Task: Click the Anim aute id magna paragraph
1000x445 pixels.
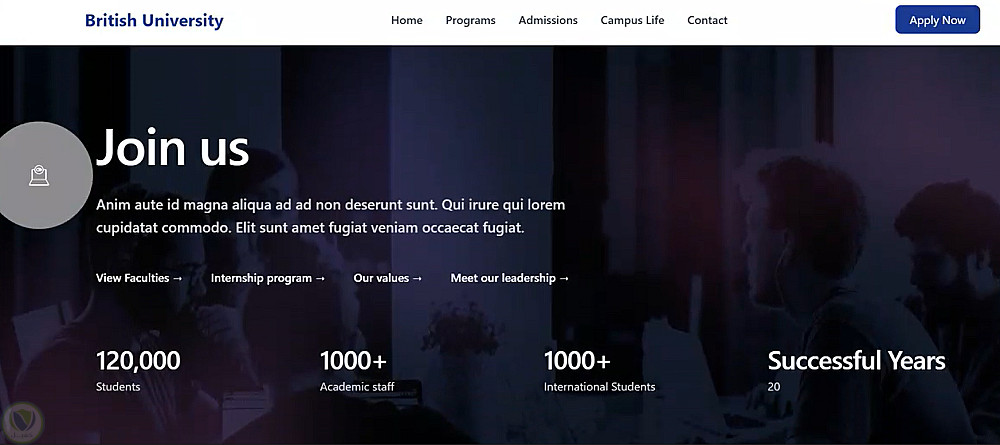Action: [330, 216]
